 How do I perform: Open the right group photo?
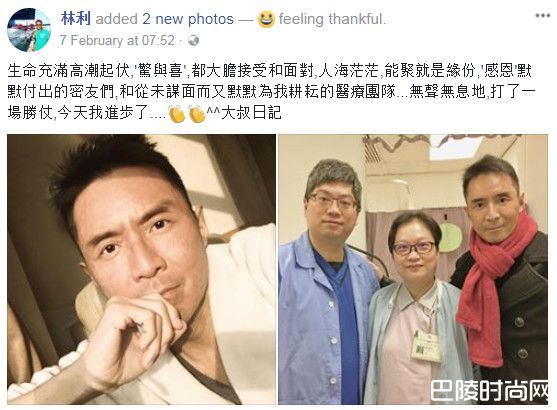coord(413,269)
